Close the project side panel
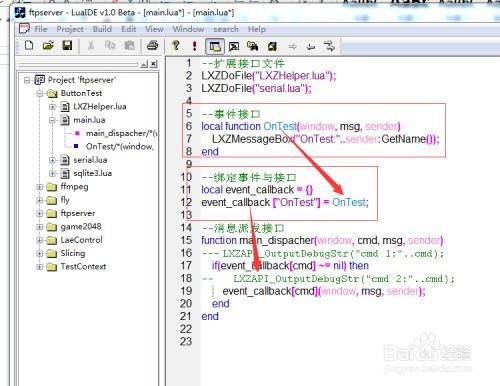This screenshot has height=386, width=500. (x=153, y=64)
